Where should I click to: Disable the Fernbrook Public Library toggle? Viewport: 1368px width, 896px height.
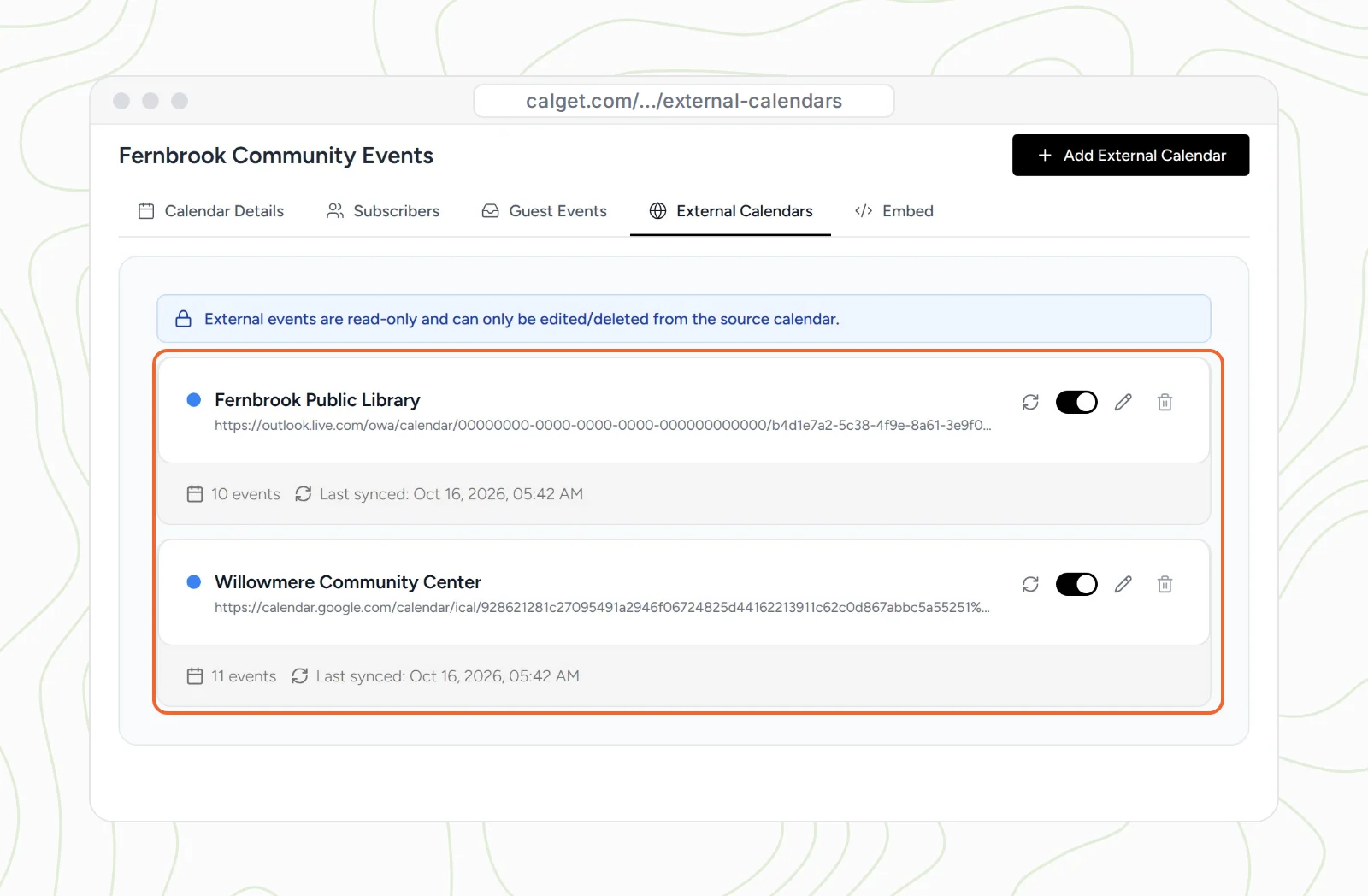1076,402
